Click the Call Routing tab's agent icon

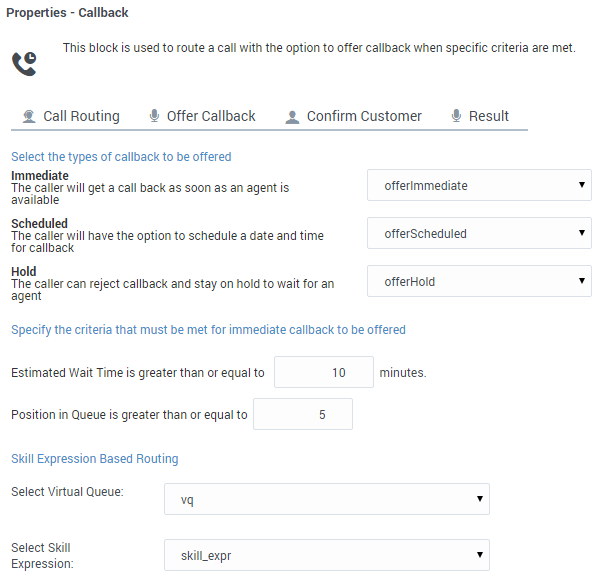pos(29,117)
